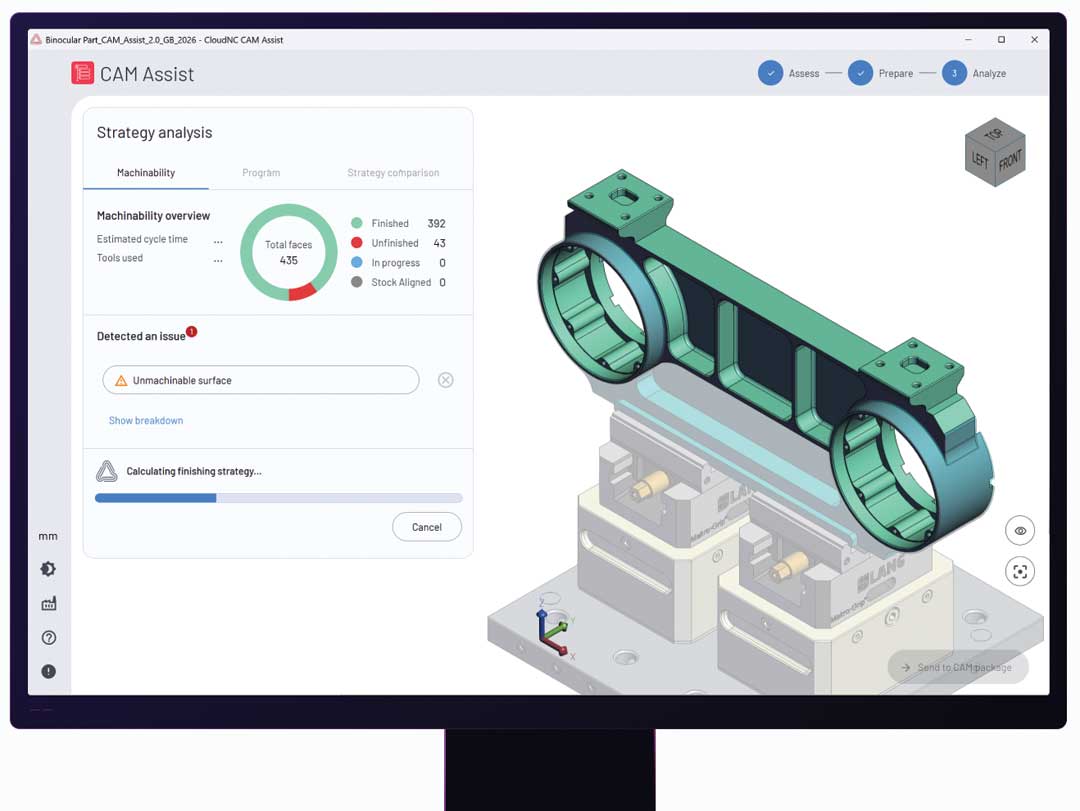1080x811 pixels.
Task: Switch the mm units toggle
Action: [48, 536]
